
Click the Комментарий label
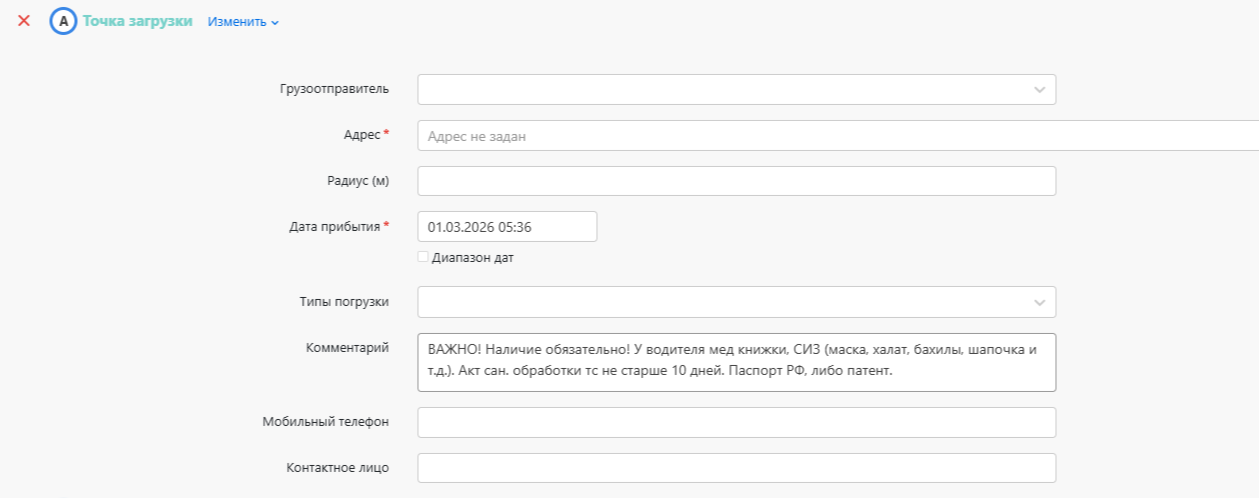coord(347,348)
